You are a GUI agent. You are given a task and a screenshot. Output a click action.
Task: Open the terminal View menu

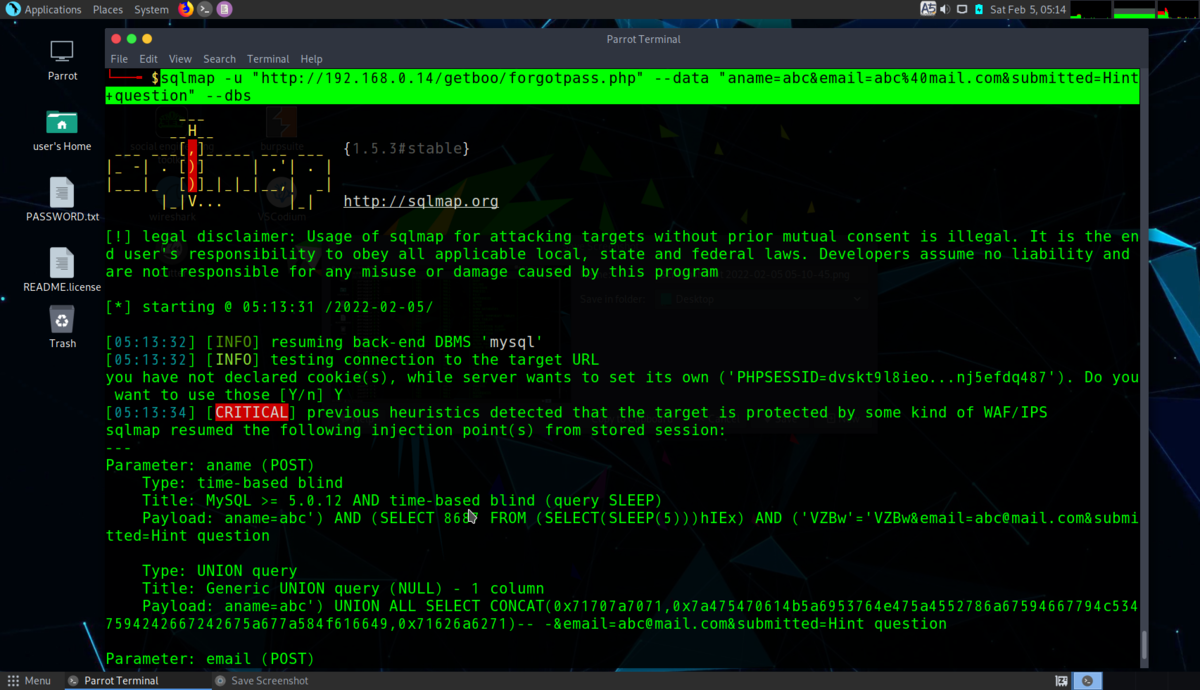point(180,59)
